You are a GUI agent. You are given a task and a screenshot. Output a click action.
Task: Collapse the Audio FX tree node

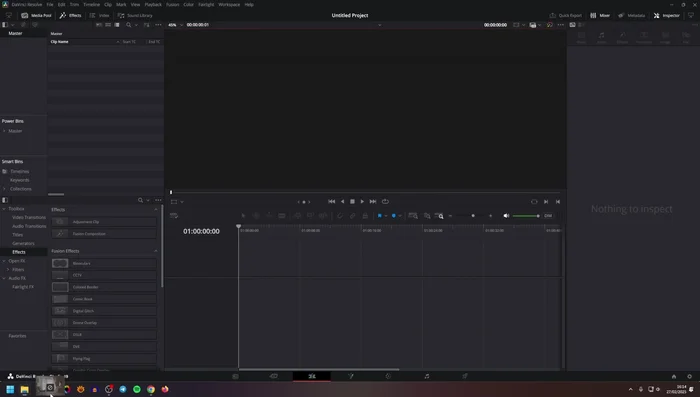pos(4,278)
